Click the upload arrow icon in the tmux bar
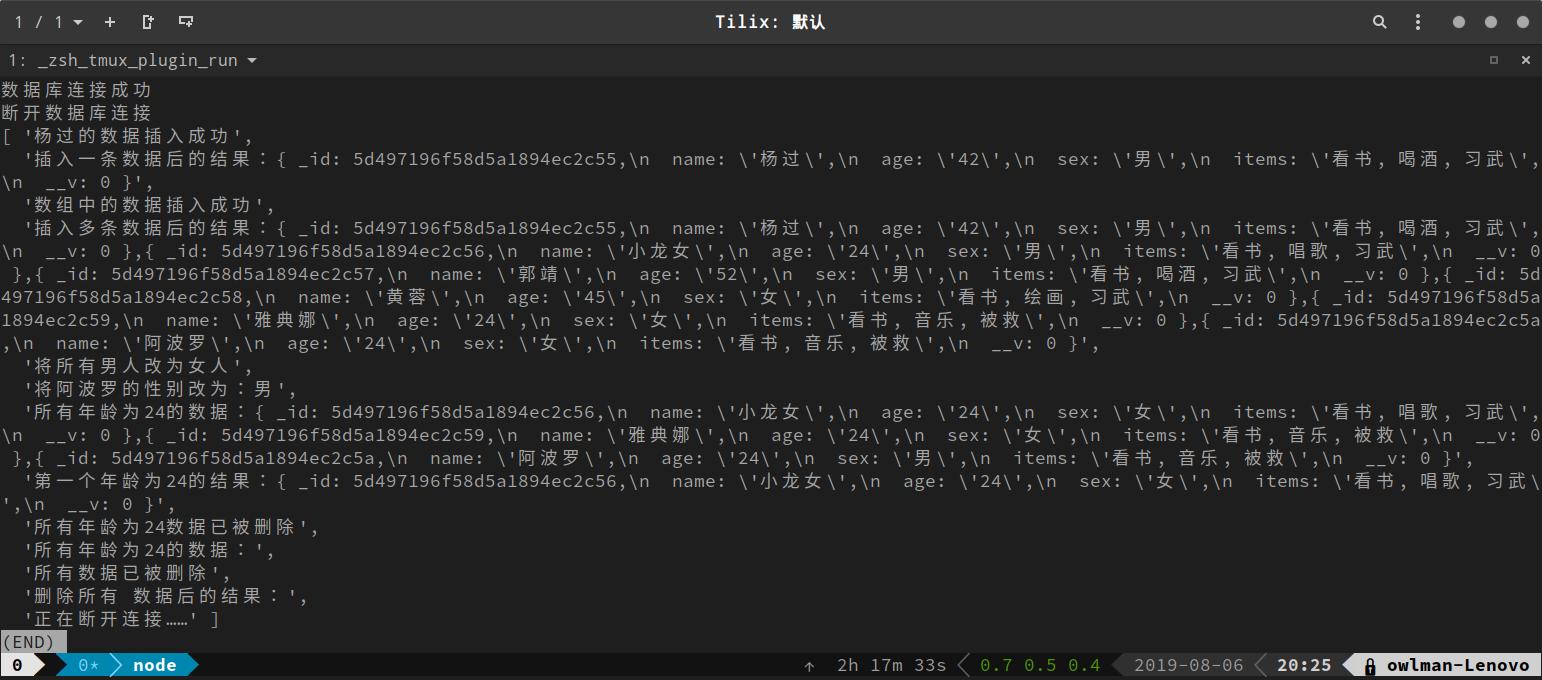Viewport: 1542px width, 680px height. pos(809,664)
